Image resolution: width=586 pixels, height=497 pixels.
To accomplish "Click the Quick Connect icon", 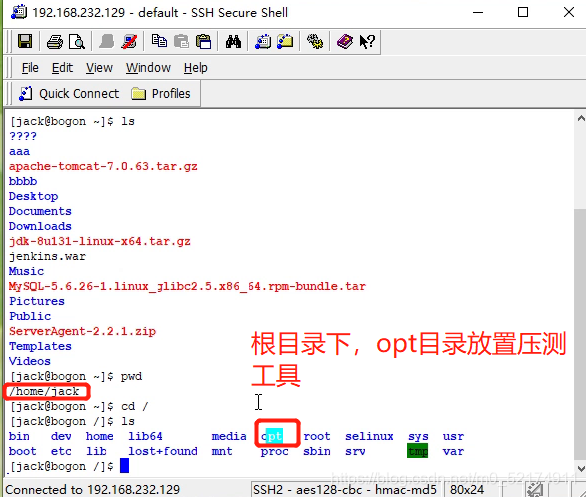I will point(26,93).
